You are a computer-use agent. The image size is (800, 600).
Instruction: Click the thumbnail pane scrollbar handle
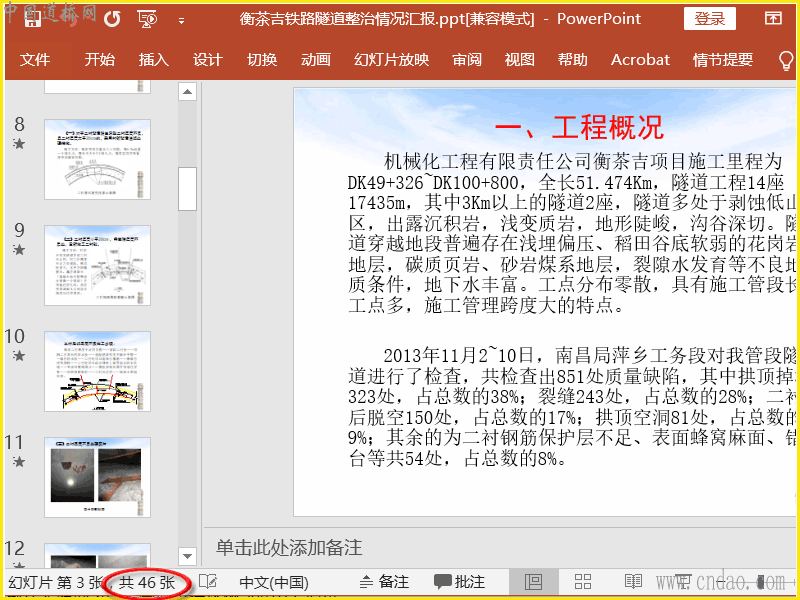187,189
